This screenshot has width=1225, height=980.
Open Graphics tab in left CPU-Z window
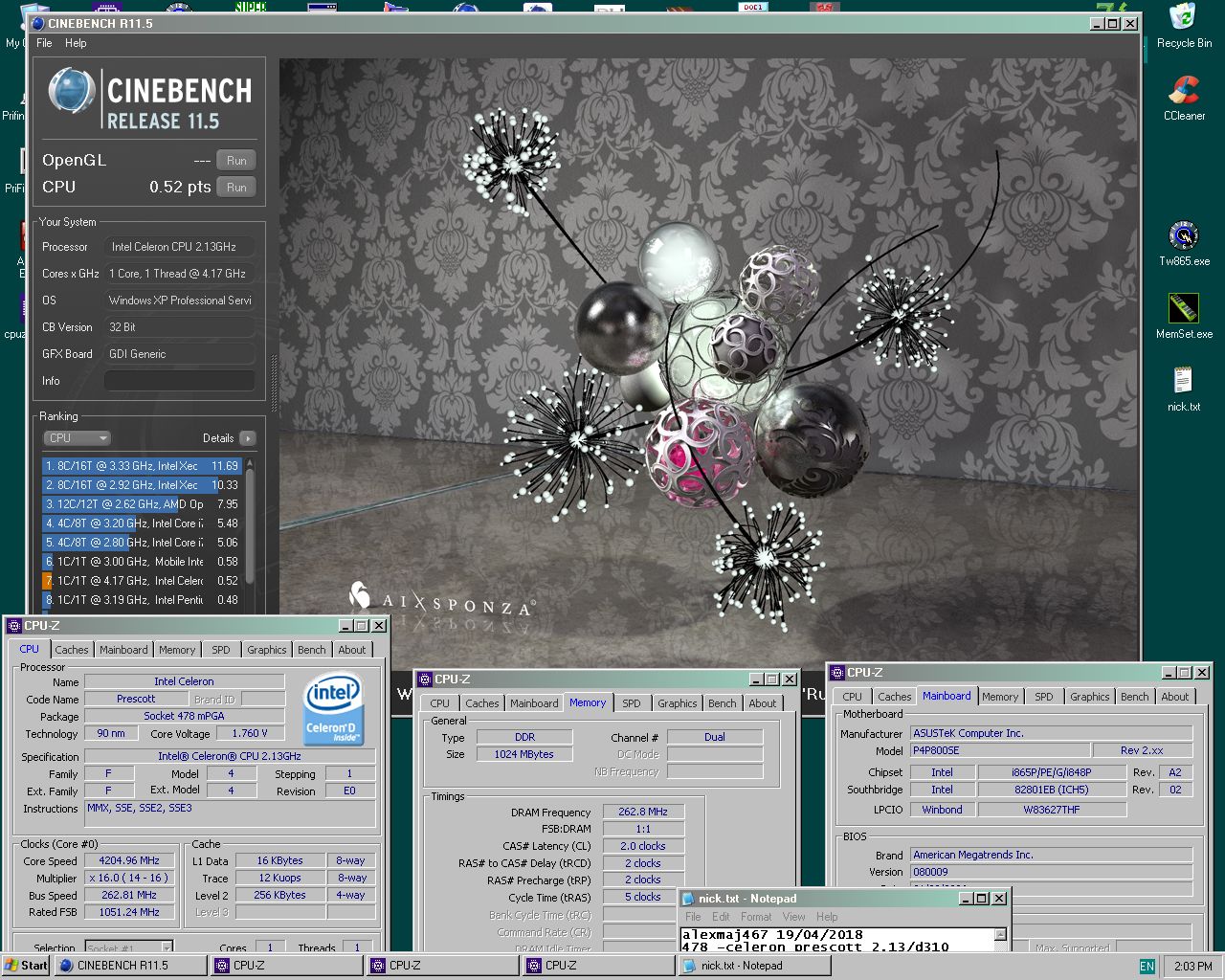click(266, 650)
